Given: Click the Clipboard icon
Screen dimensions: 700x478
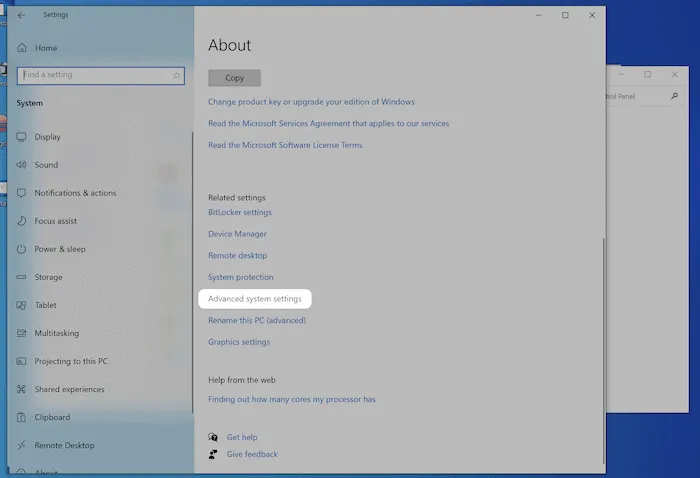Looking at the screenshot, I should [21, 417].
